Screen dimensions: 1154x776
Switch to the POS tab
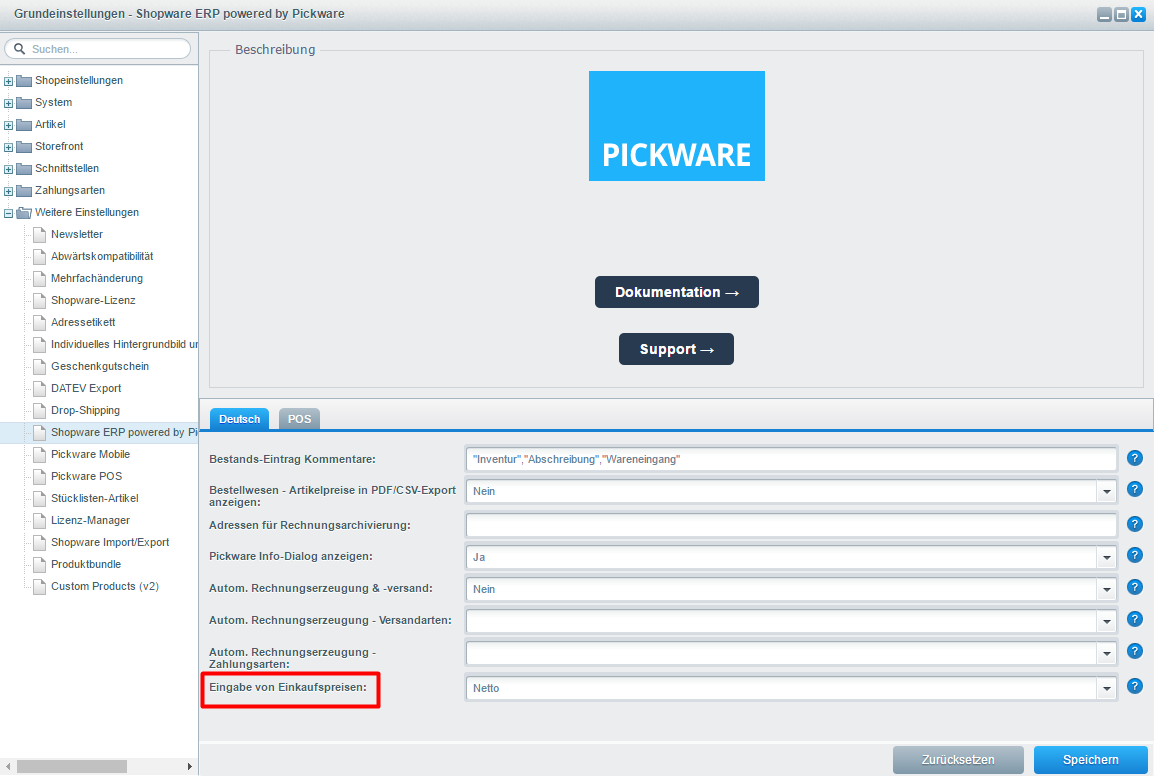click(299, 419)
